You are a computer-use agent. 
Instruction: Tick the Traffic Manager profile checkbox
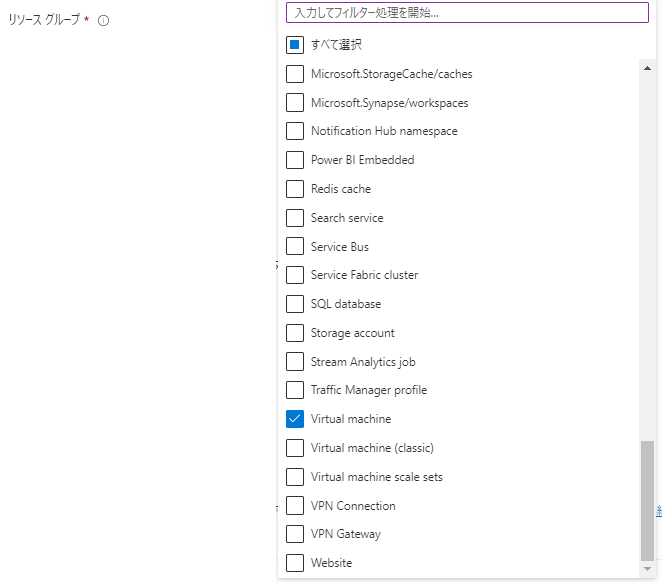tap(295, 390)
